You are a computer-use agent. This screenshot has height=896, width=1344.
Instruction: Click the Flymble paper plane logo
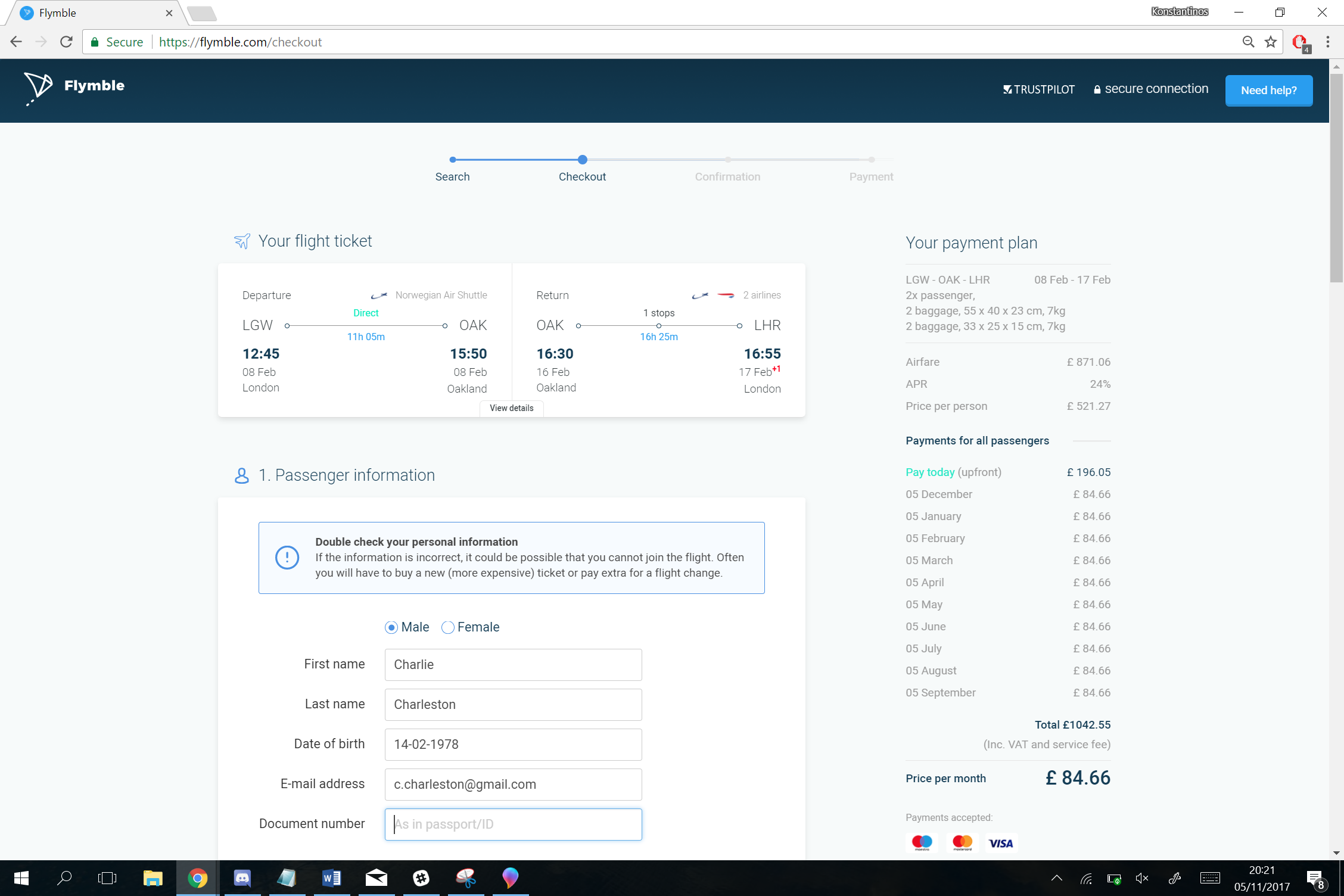[x=38, y=88]
